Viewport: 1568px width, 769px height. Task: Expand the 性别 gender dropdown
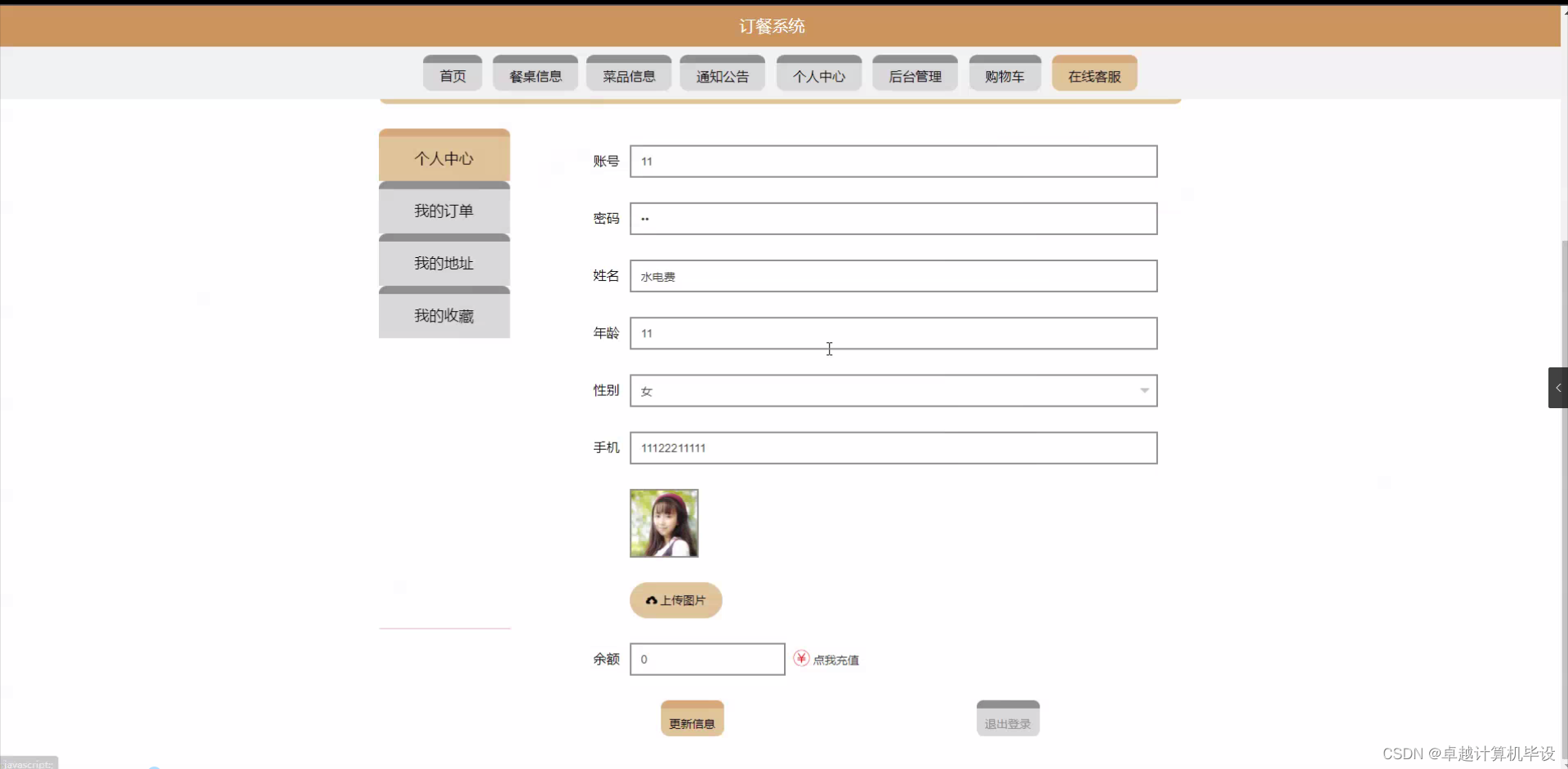tap(1144, 390)
